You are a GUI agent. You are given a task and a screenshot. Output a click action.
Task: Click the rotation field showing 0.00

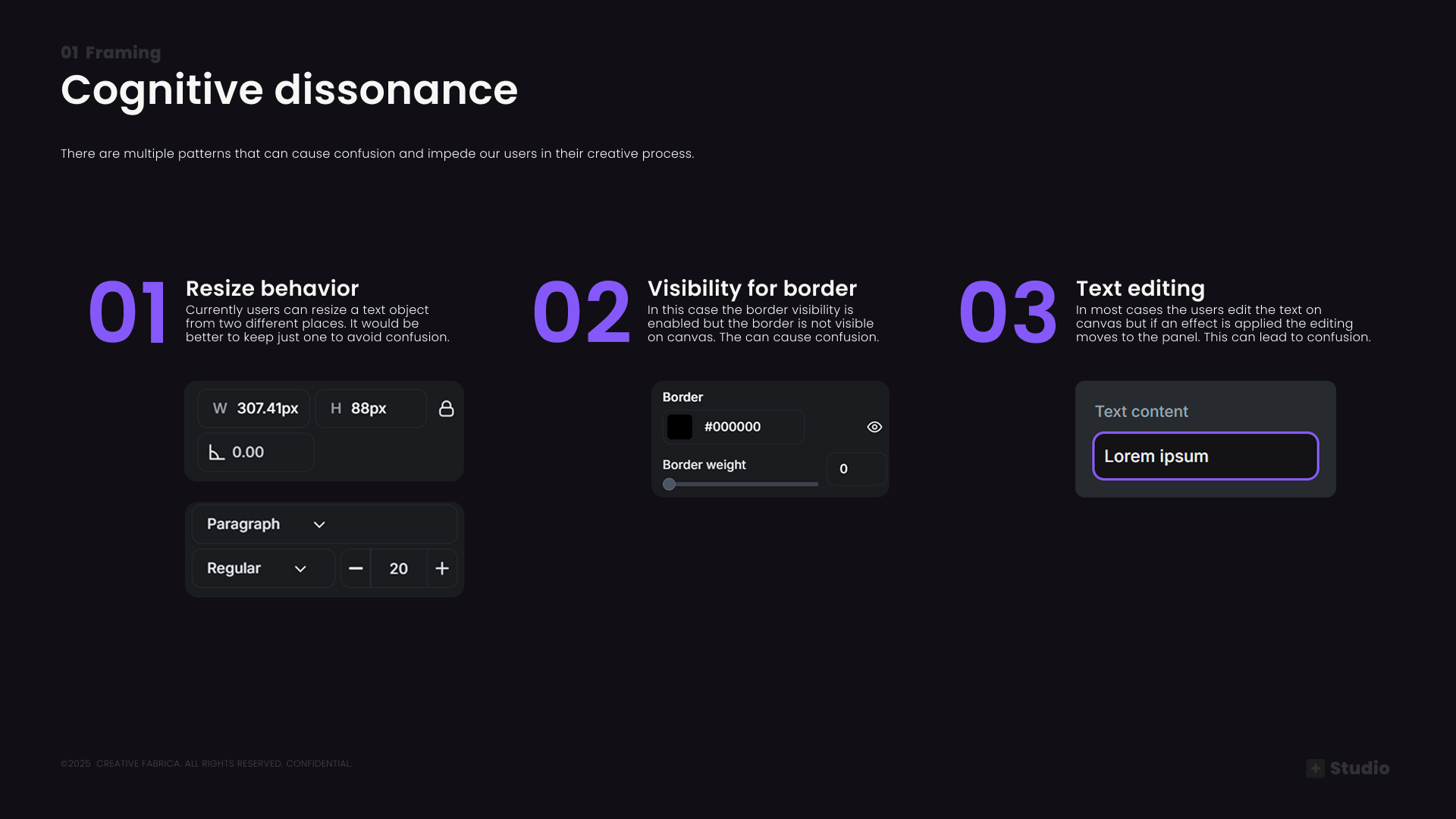[x=256, y=453]
